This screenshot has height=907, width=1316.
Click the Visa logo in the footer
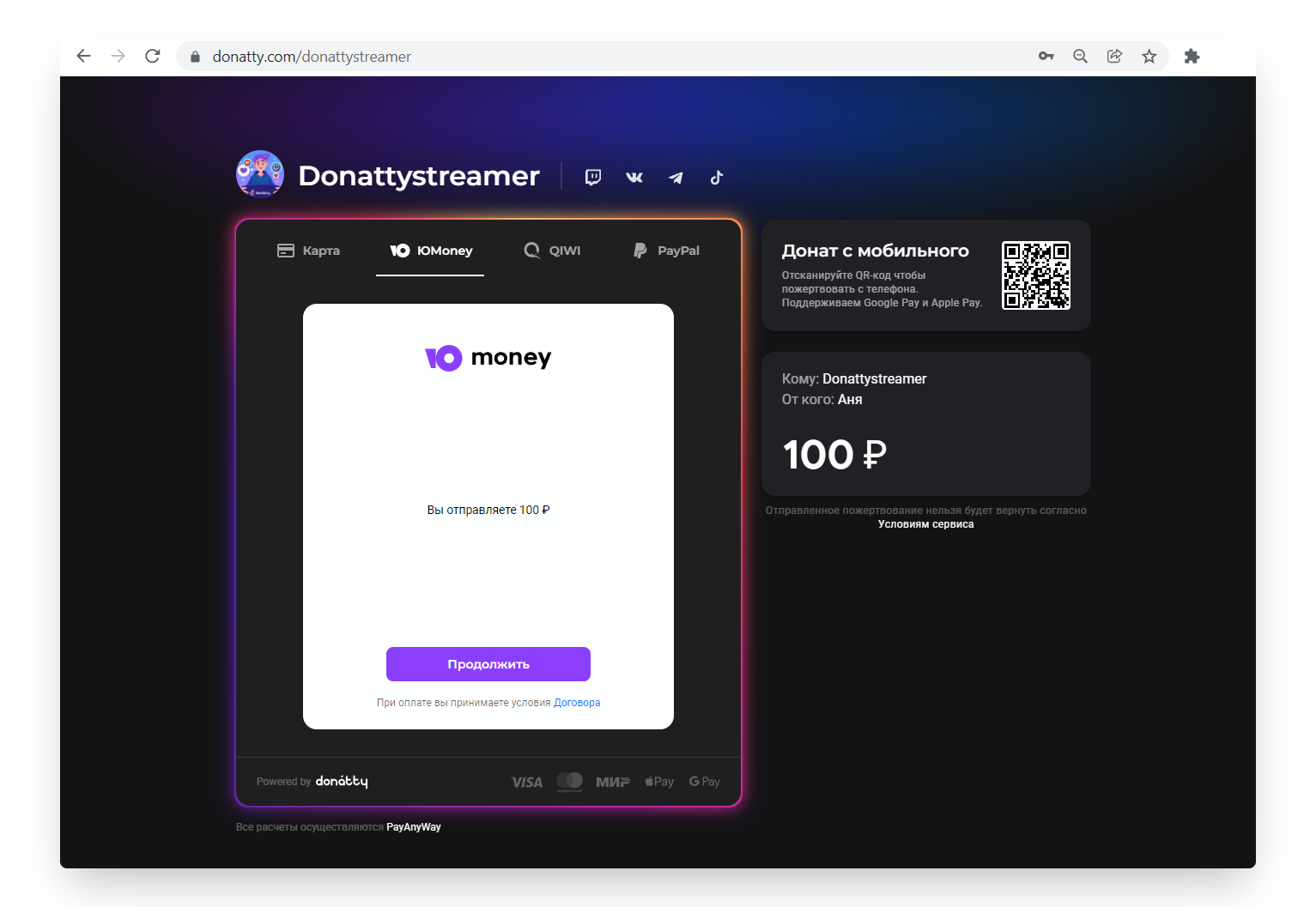[526, 782]
